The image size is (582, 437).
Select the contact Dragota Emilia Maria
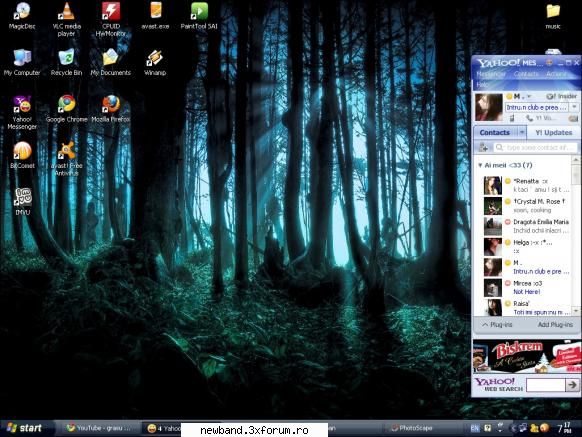coord(526,226)
